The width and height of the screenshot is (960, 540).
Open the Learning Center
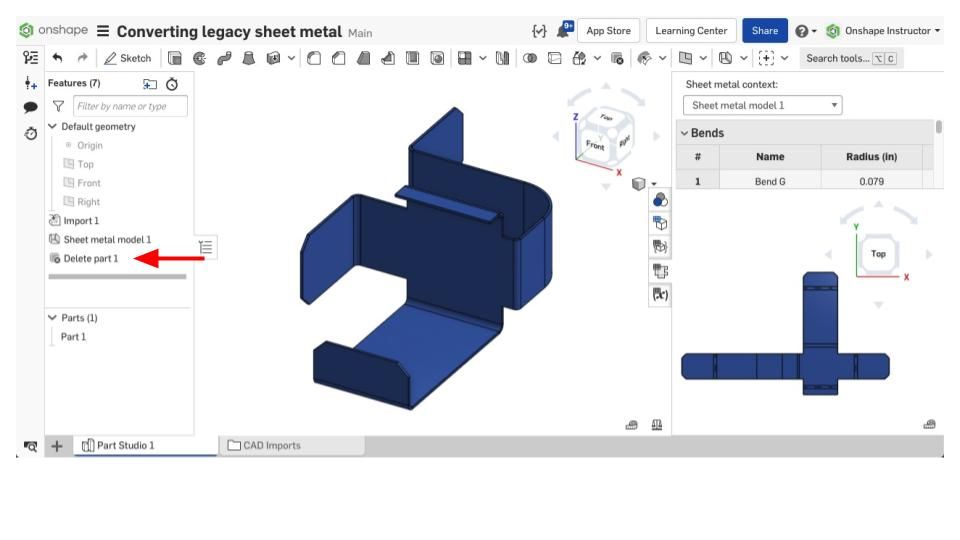click(x=691, y=30)
